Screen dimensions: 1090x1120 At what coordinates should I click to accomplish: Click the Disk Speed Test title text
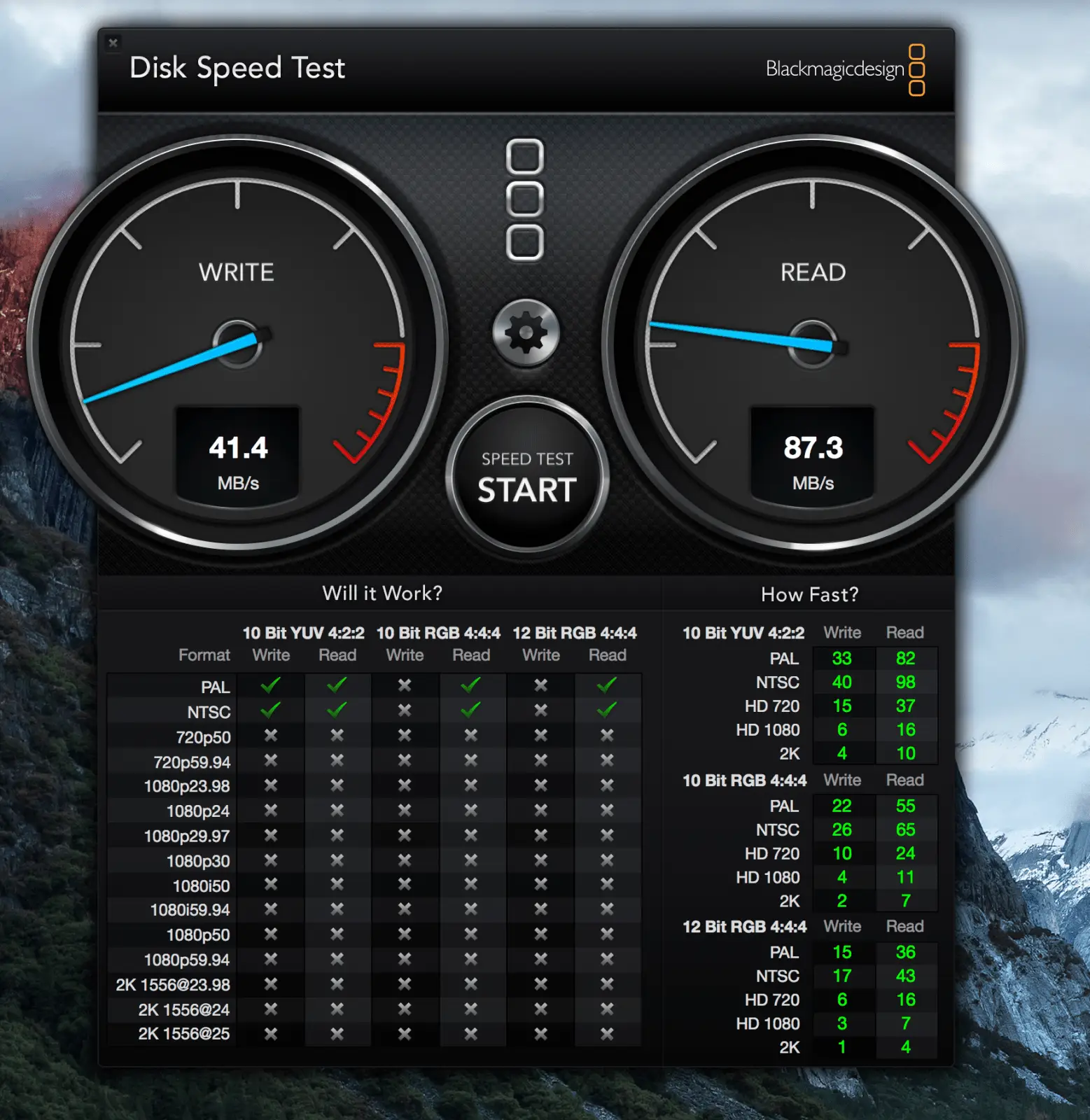[237, 69]
